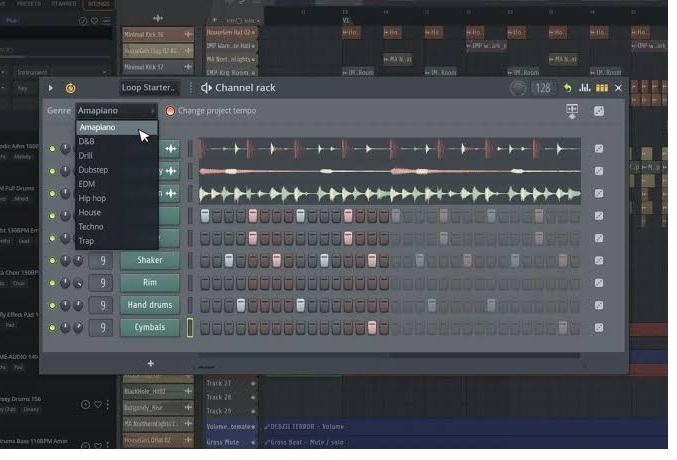
Task: Mute the Shaker channel LED
Action: coord(52,260)
